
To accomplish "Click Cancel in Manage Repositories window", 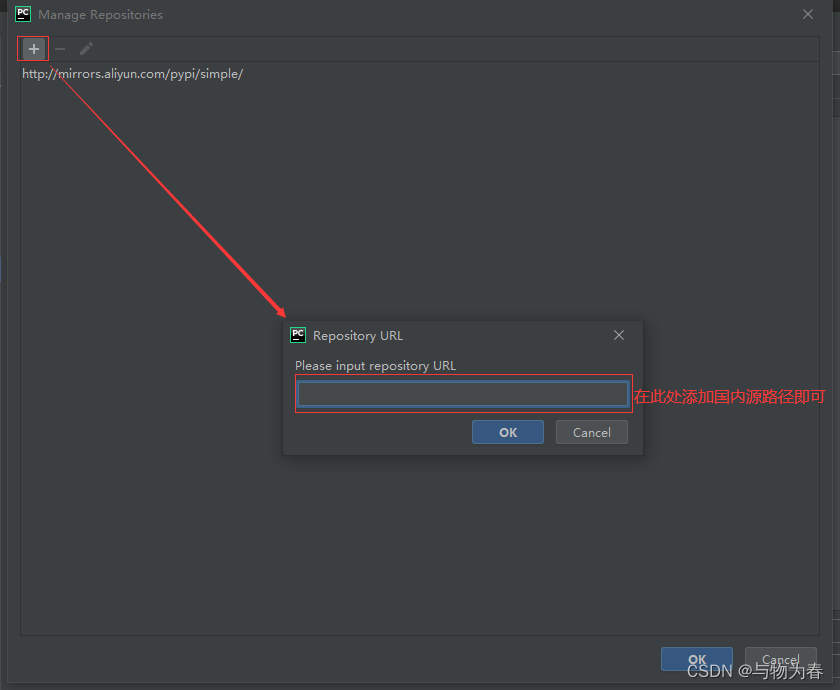I will (780, 660).
